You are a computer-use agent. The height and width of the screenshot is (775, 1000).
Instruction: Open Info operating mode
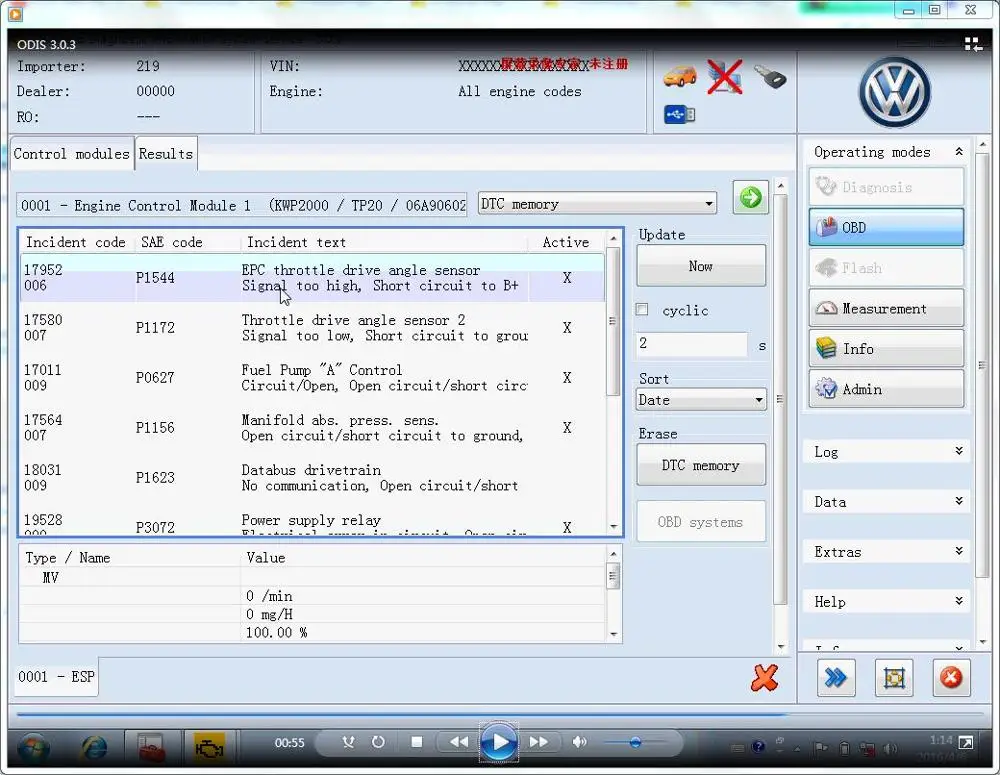[x=886, y=348]
